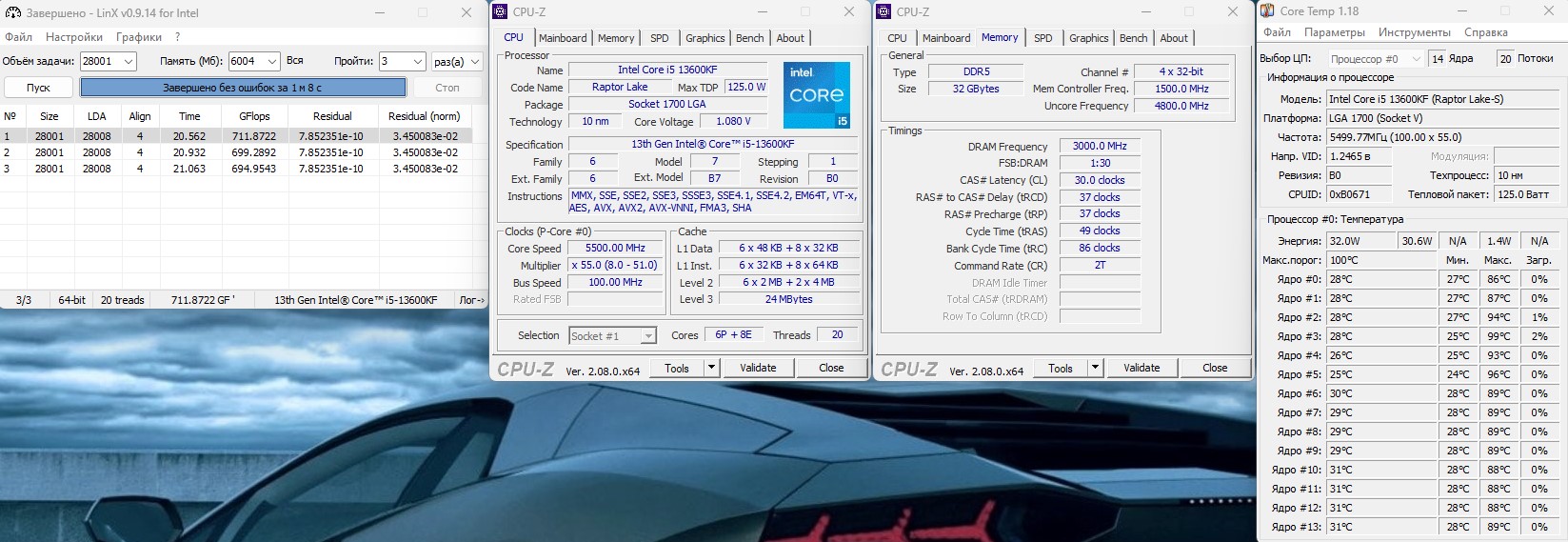Click Close in the CPU tab CPU-Z window
Image resolution: width=1568 pixels, height=542 pixels.
coord(831,368)
